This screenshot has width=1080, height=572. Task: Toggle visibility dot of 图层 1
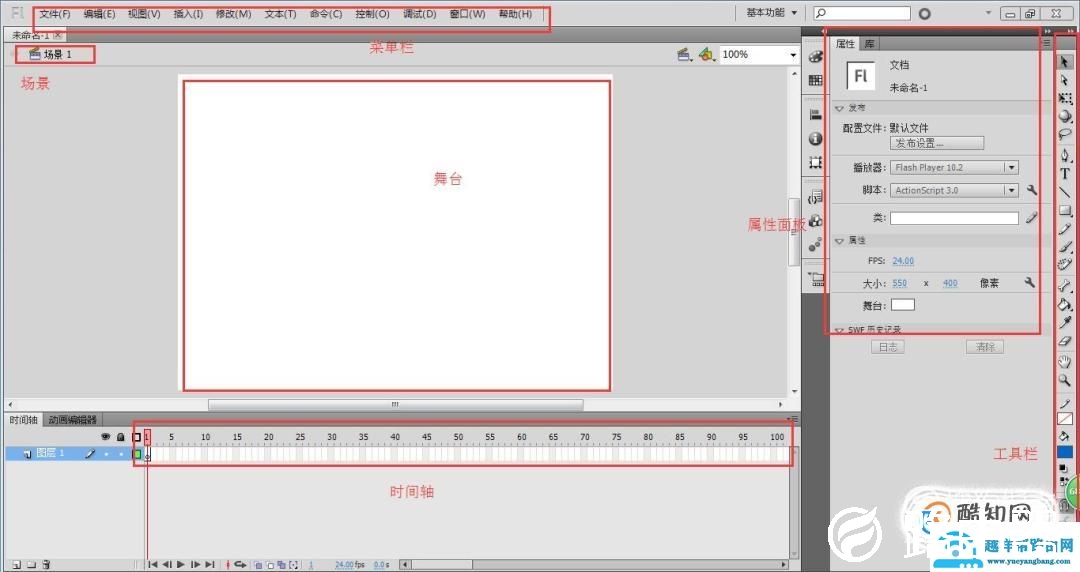[x=106, y=454]
